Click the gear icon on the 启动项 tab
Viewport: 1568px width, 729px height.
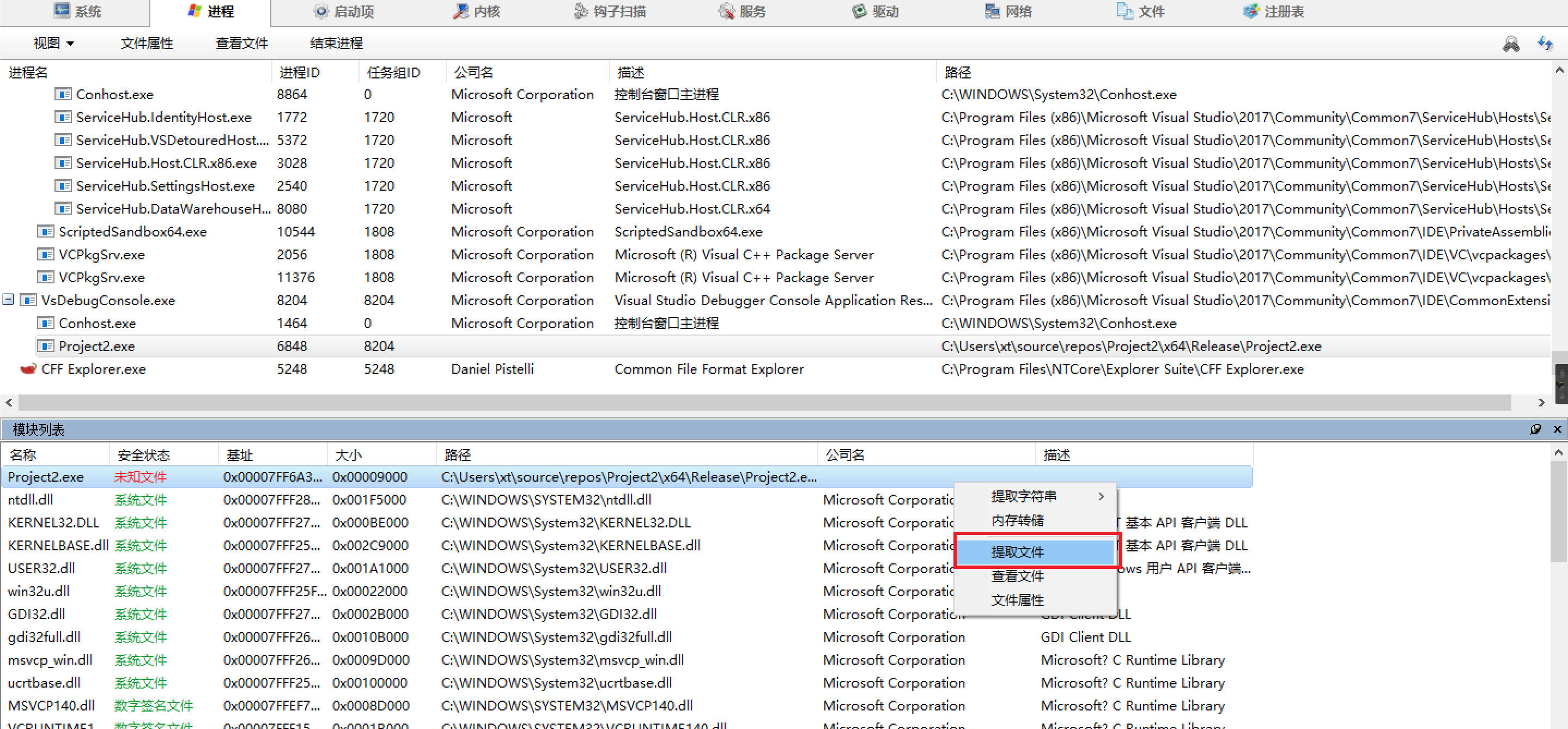coord(321,11)
